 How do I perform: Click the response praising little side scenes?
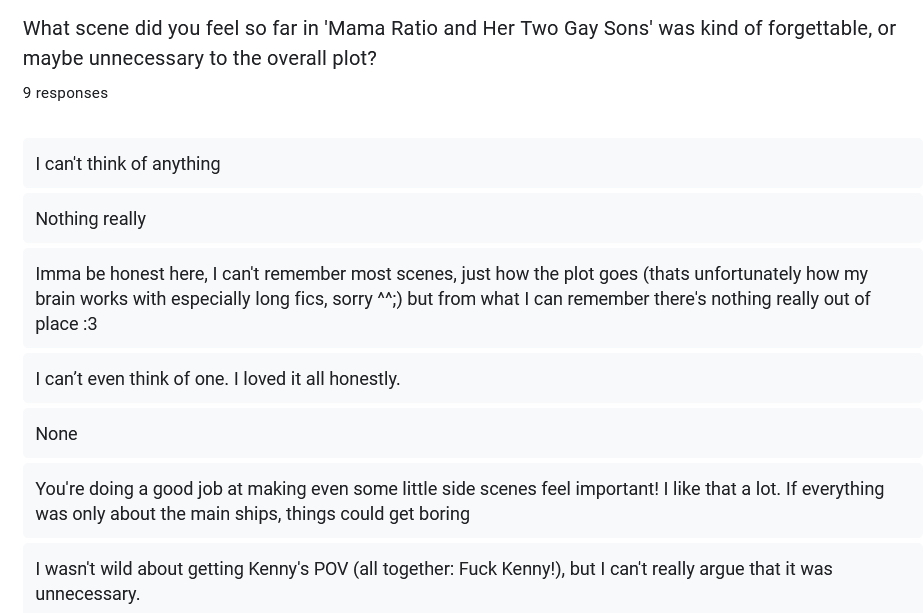click(459, 501)
